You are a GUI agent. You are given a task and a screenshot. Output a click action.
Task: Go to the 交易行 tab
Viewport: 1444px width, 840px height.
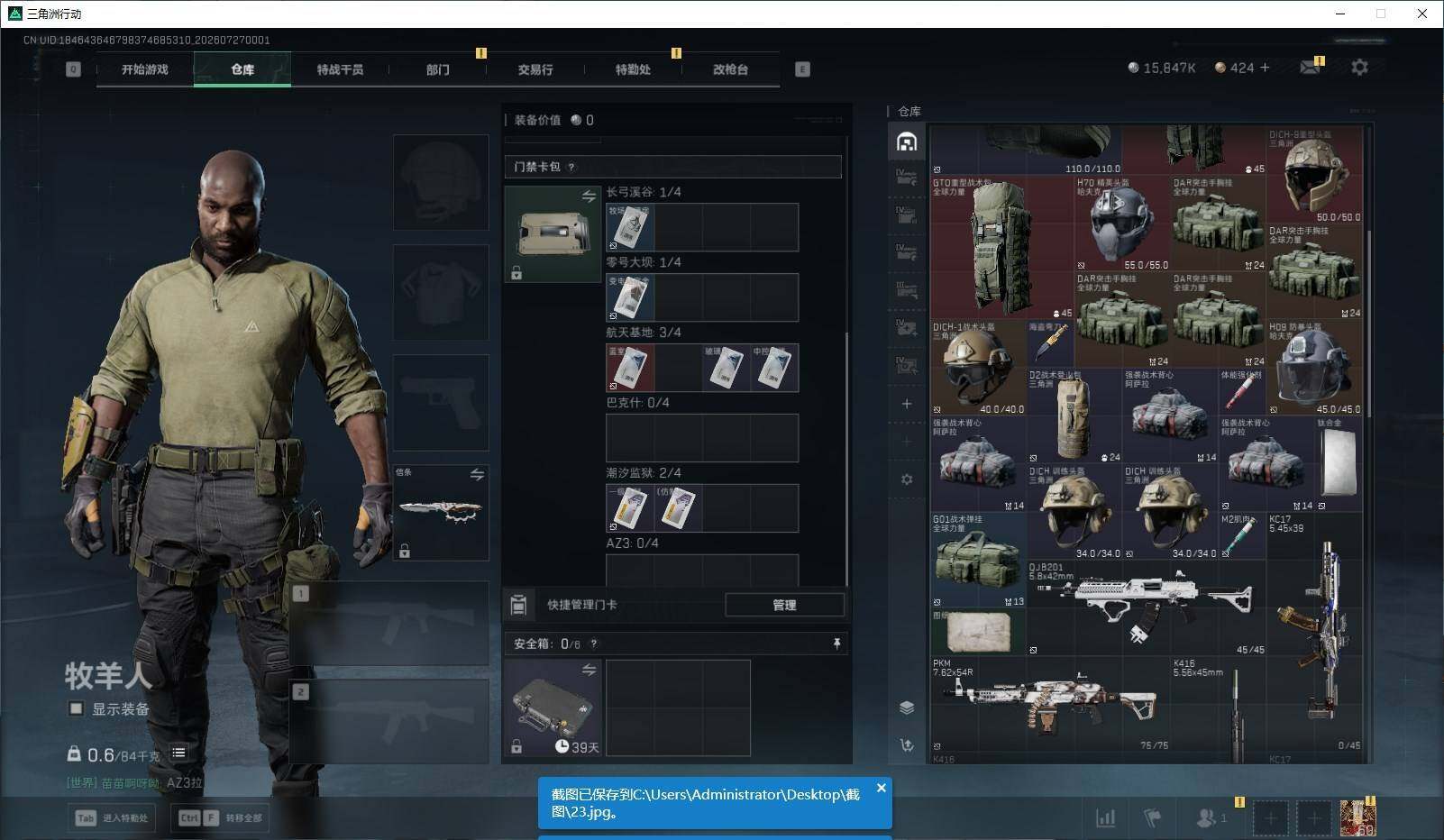tap(535, 69)
